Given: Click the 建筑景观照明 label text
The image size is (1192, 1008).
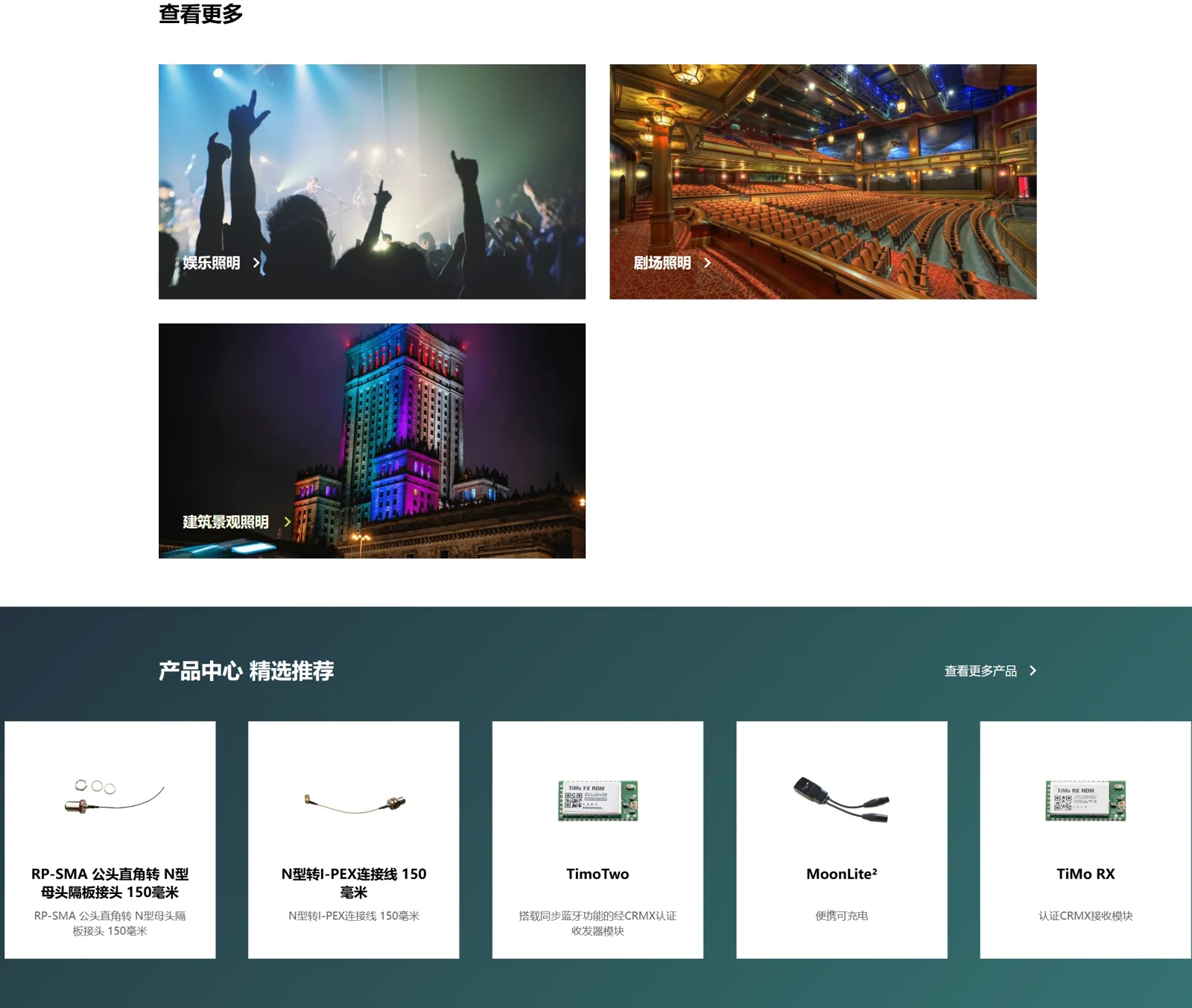Looking at the screenshot, I should (226, 522).
